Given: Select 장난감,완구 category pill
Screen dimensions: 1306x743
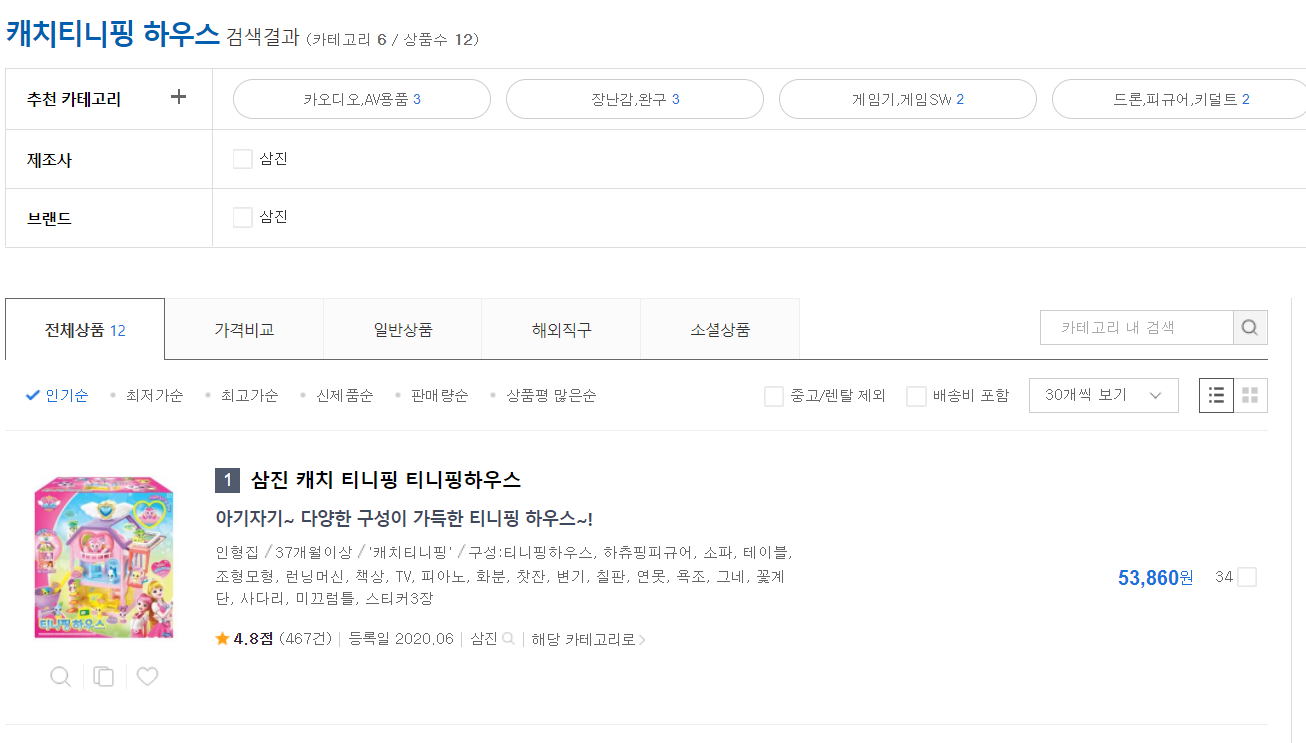Looking at the screenshot, I should [635, 99].
